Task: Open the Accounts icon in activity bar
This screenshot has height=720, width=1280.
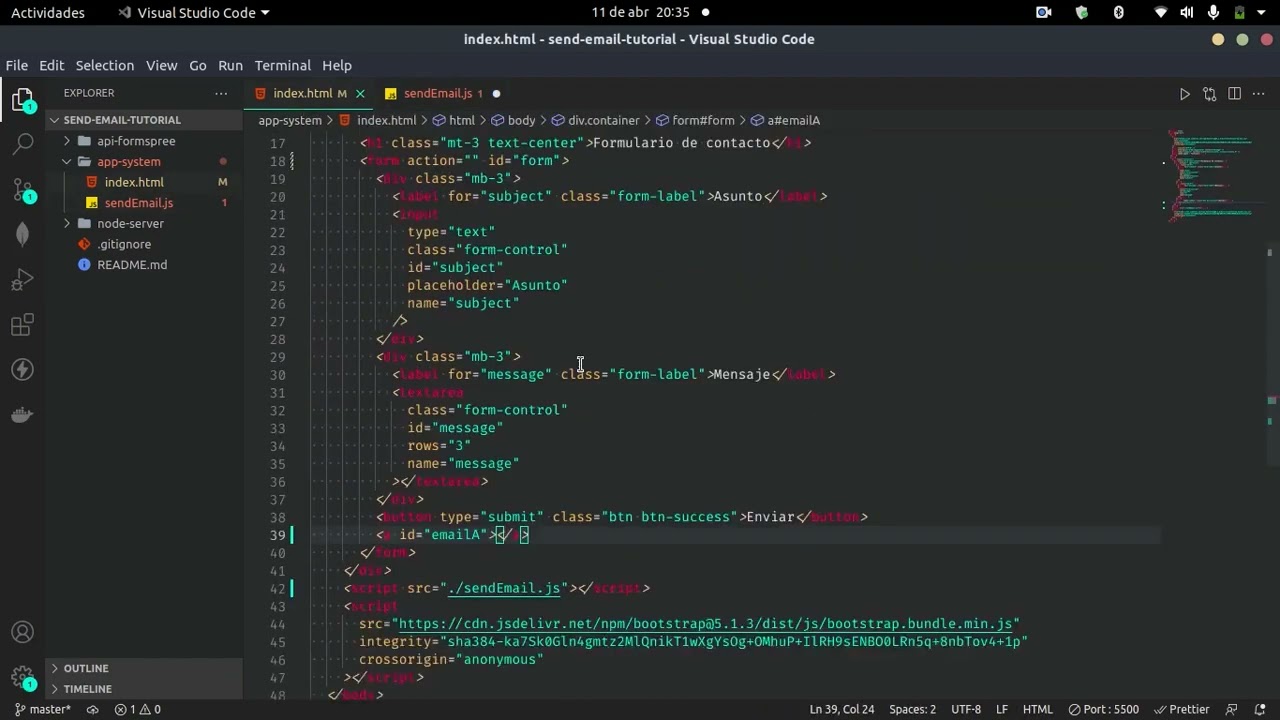Action: [x=23, y=632]
